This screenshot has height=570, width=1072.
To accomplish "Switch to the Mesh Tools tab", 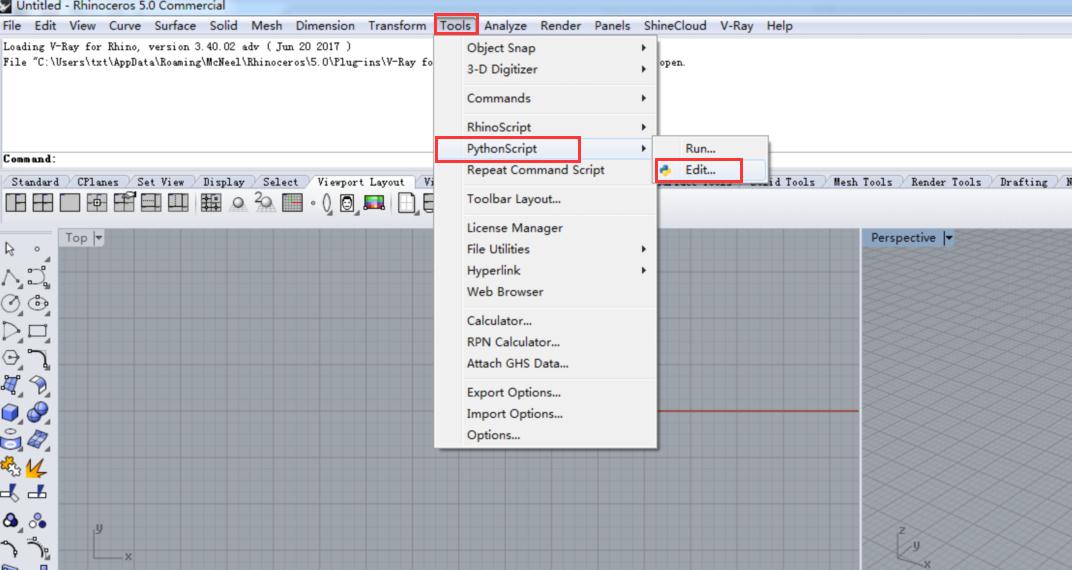I will click(862, 182).
